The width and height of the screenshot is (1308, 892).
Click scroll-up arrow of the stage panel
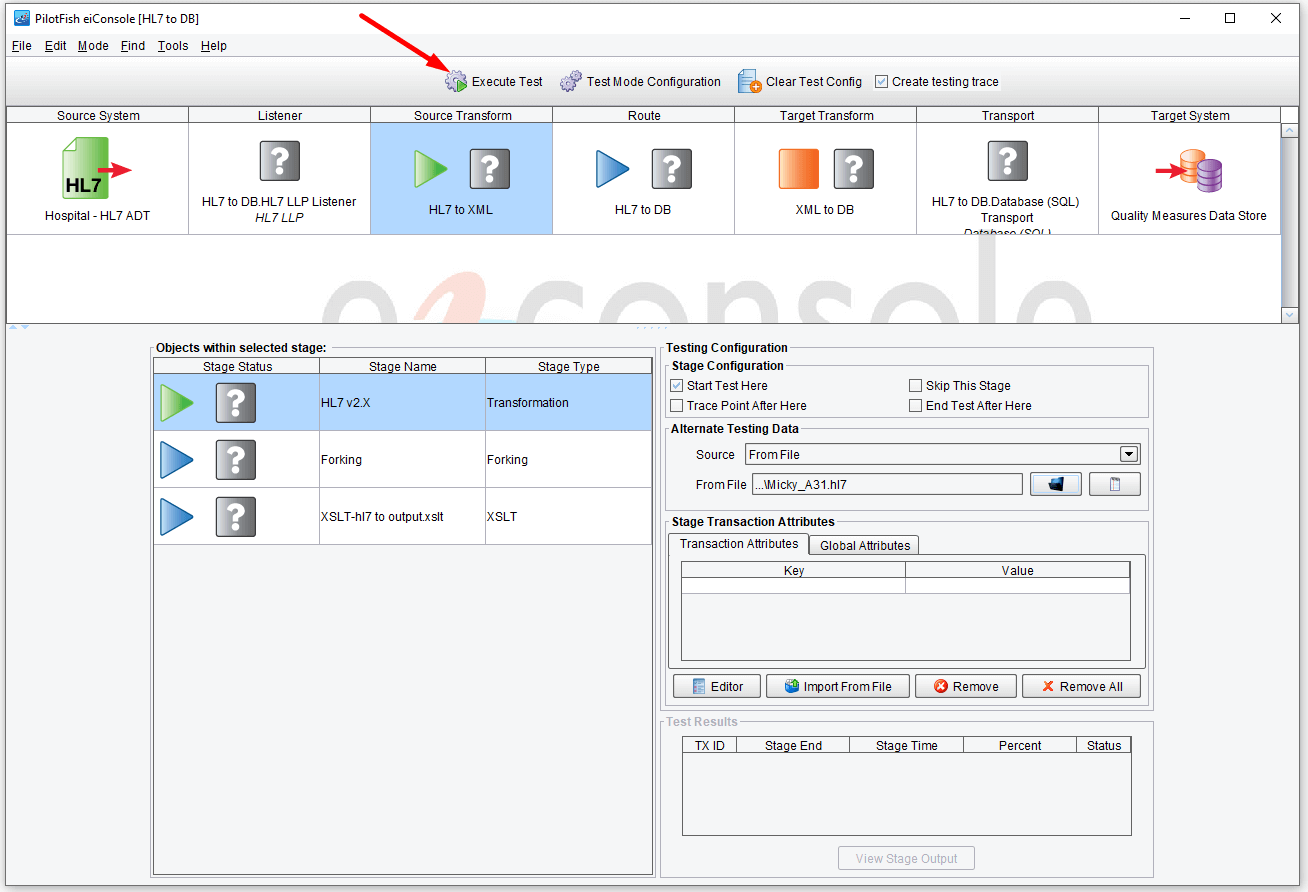click(x=1290, y=131)
